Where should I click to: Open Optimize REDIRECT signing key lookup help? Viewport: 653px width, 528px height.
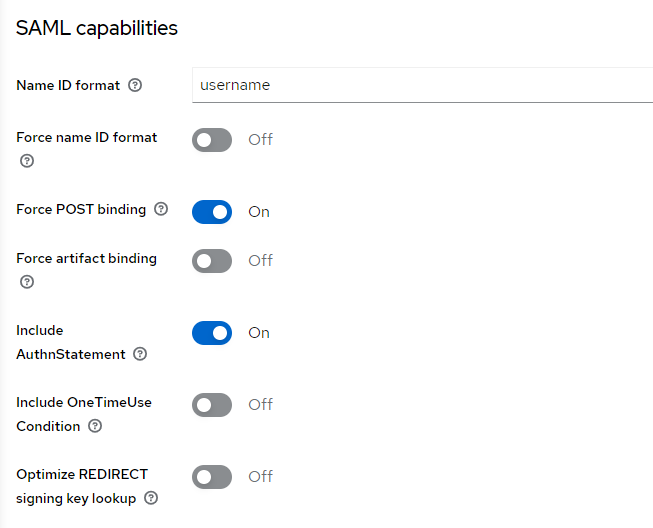[151, 498]
